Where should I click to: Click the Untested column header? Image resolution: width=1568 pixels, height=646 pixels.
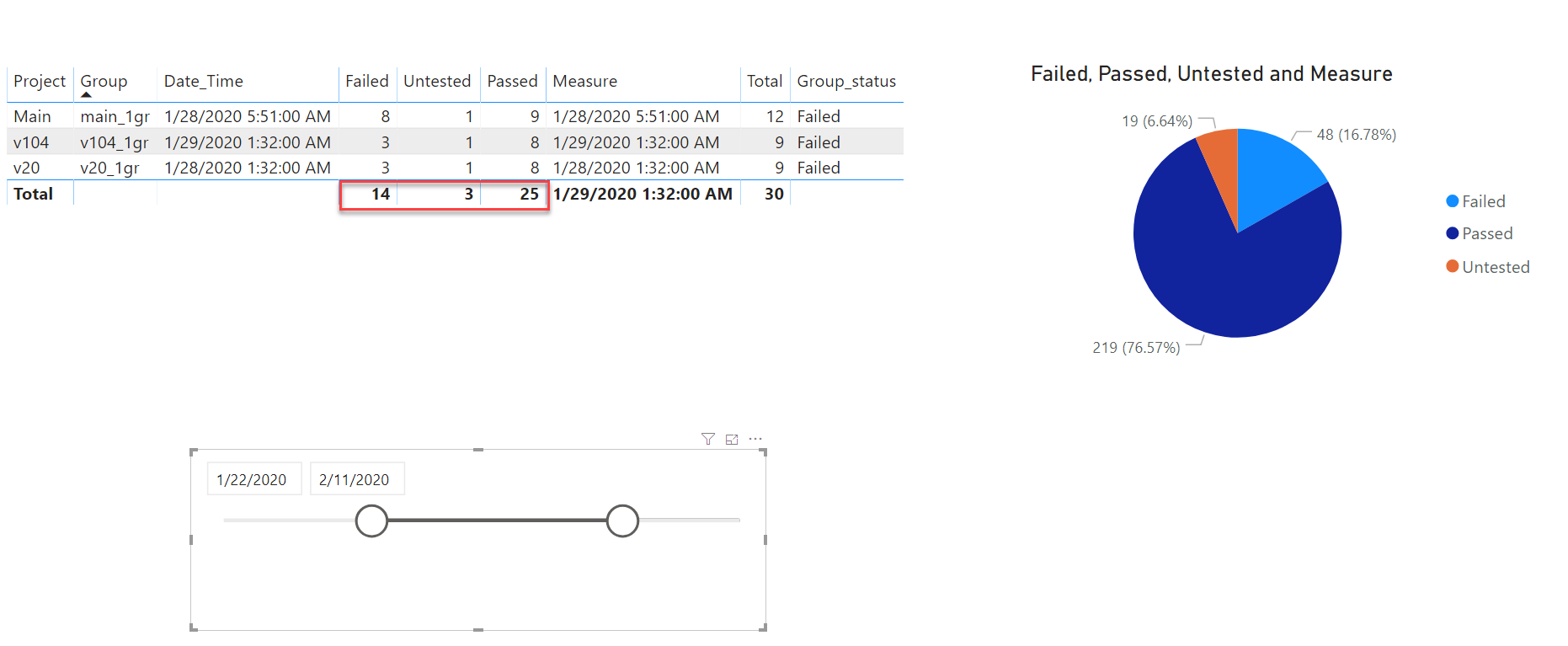pos(437,81)
